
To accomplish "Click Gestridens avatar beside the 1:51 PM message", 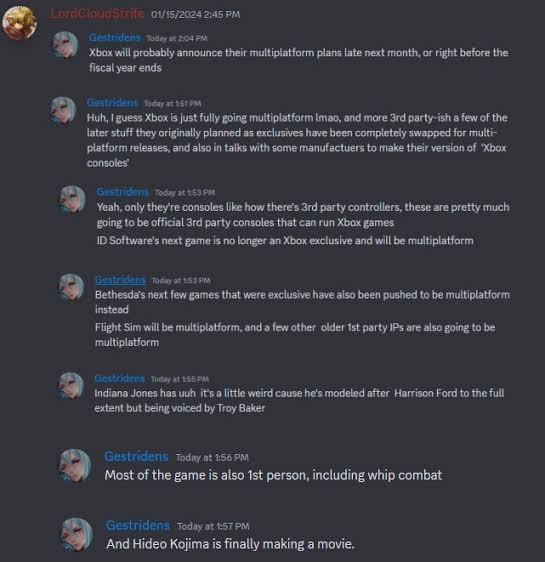I will [63, 110].
